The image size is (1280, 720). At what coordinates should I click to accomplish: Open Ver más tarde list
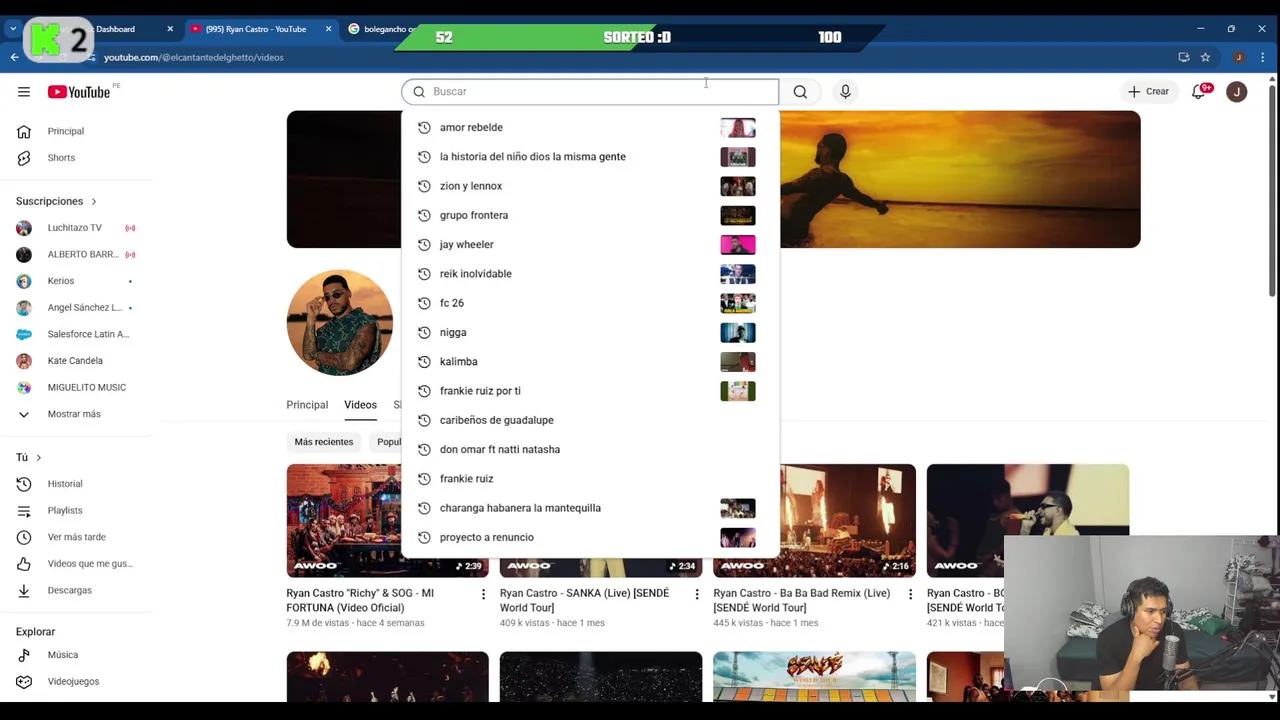76,537
